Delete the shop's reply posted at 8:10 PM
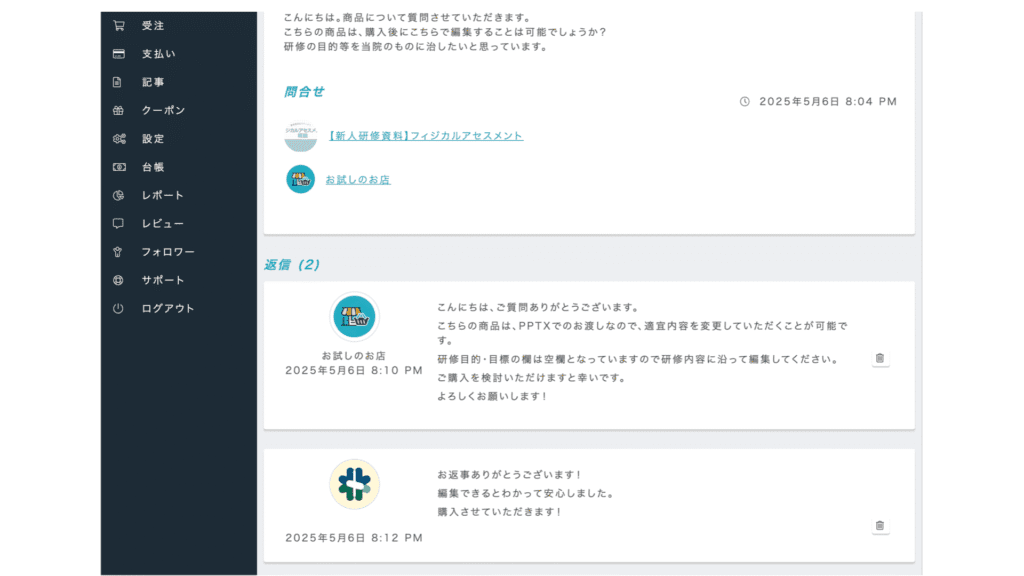Image resolution: width=1024 pixels, height=576 pixels. pyautogui.click(x=880, y=358)
